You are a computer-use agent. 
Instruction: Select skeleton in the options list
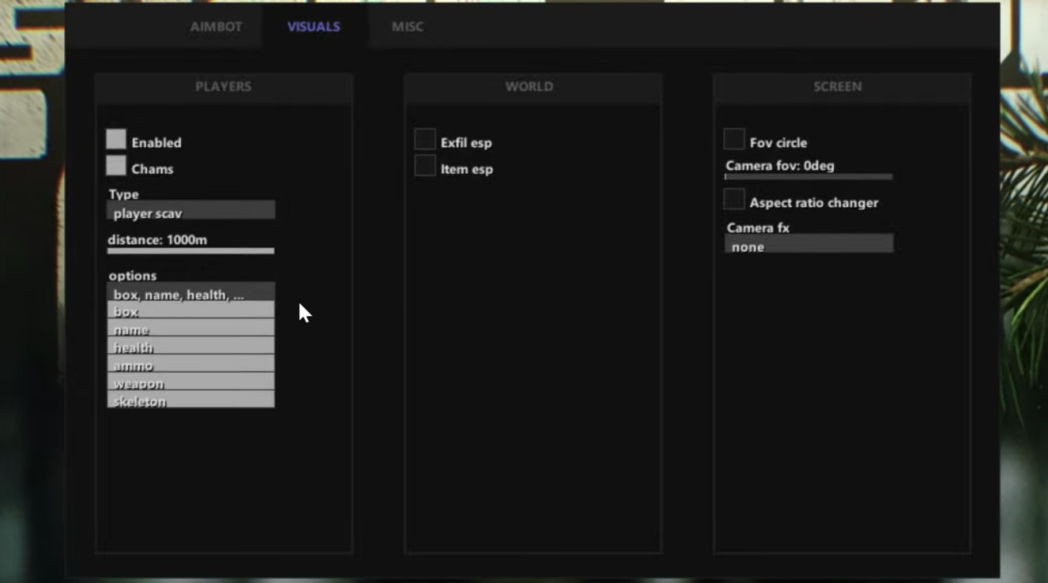190,400
